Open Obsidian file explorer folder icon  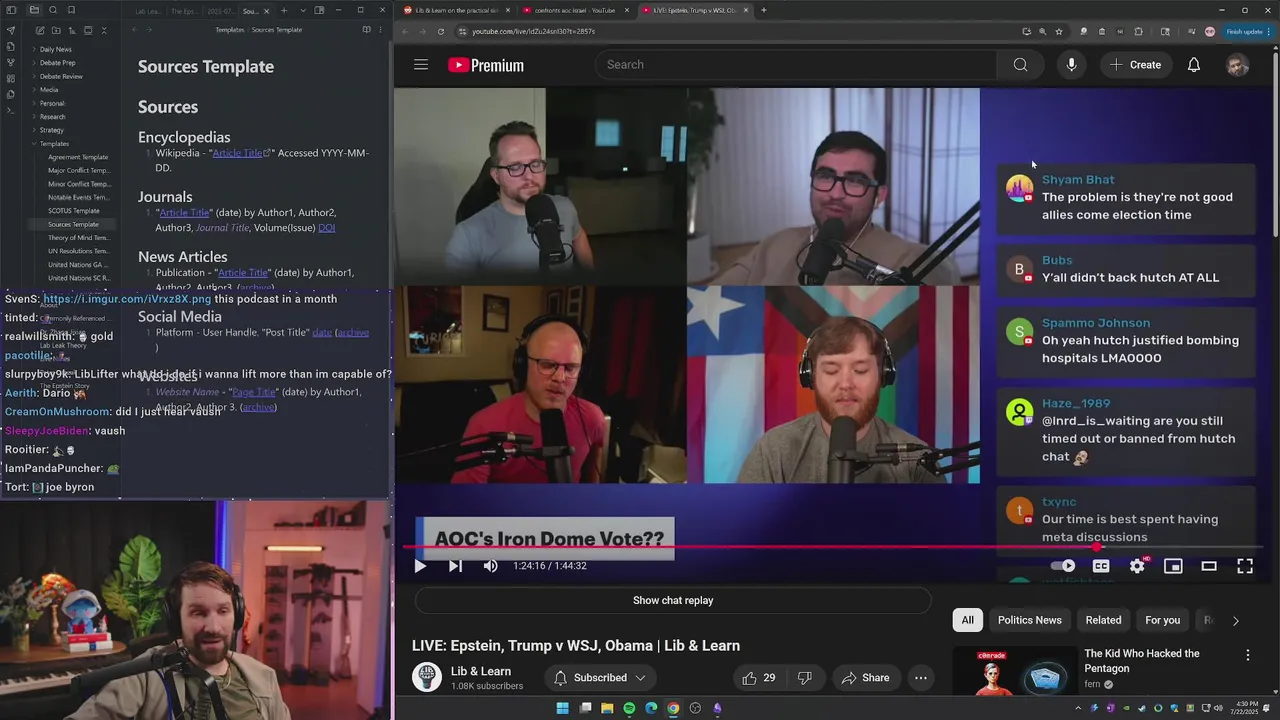[x=34, y=10]
